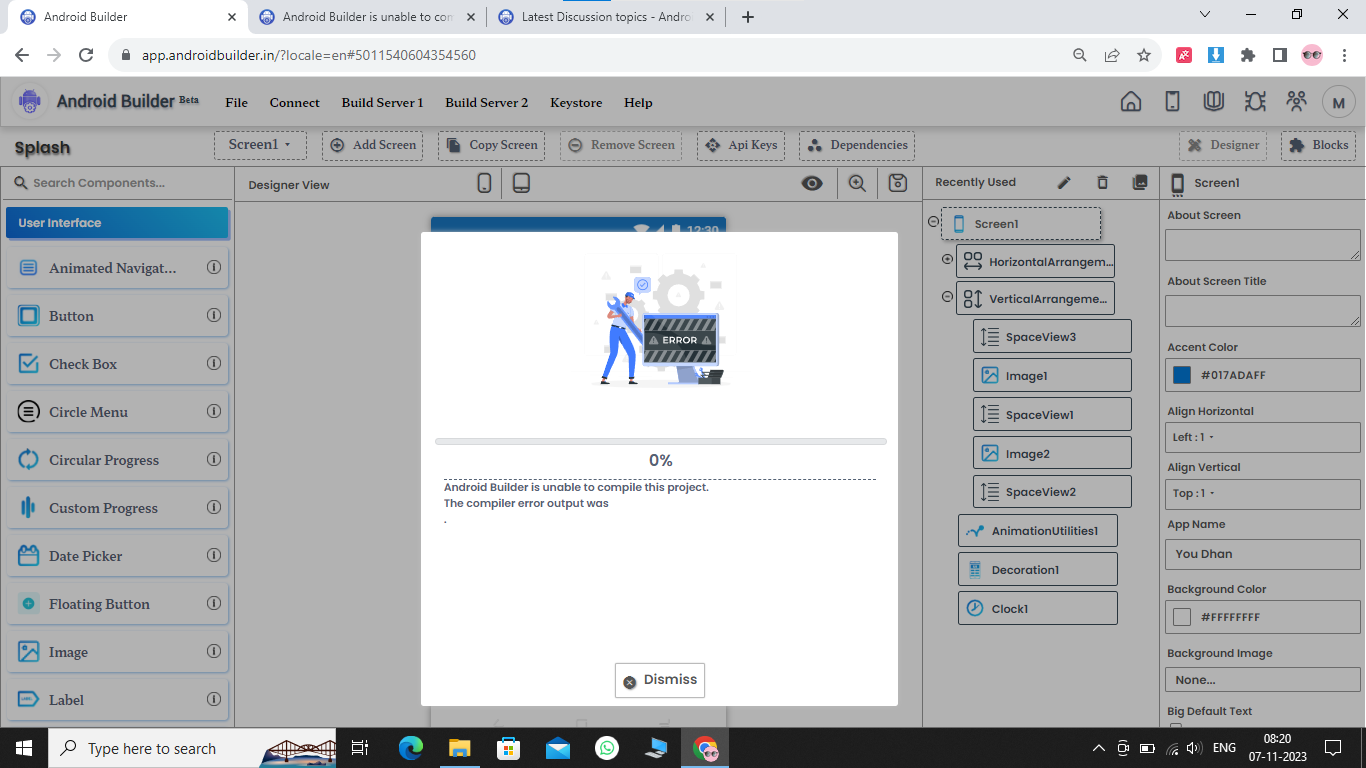Click the bug report icon in header
Screen dimensions: 1366x768
pos(1255,101)
